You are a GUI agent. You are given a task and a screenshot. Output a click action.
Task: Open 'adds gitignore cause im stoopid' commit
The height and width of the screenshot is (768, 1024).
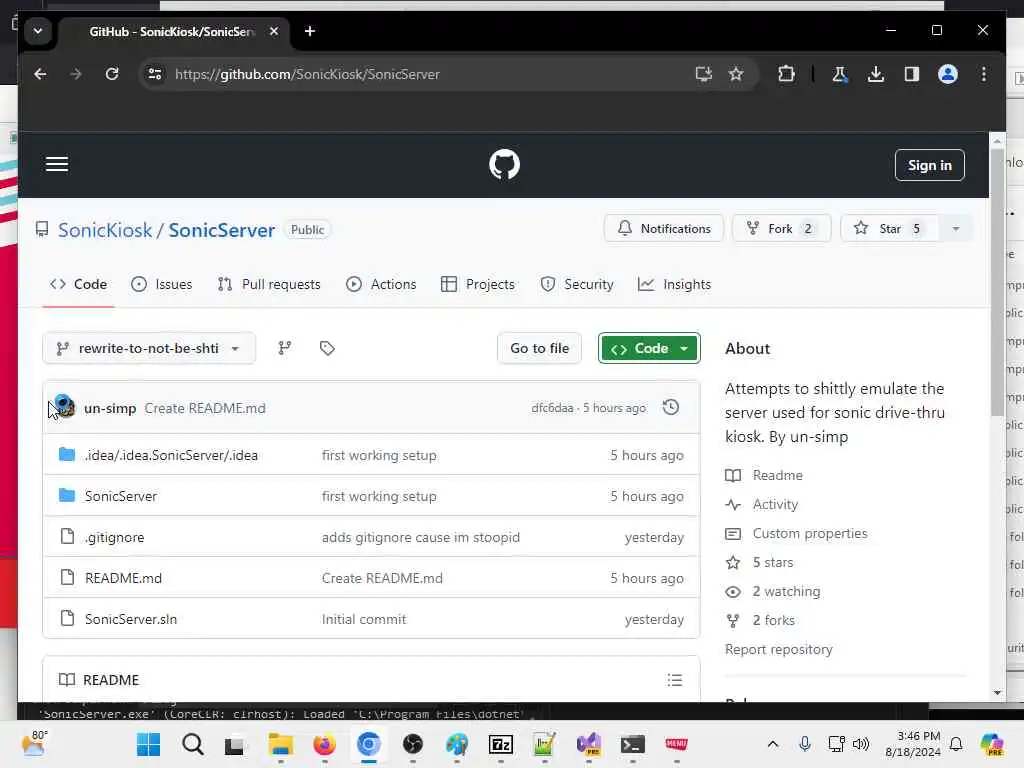(421, 537)
